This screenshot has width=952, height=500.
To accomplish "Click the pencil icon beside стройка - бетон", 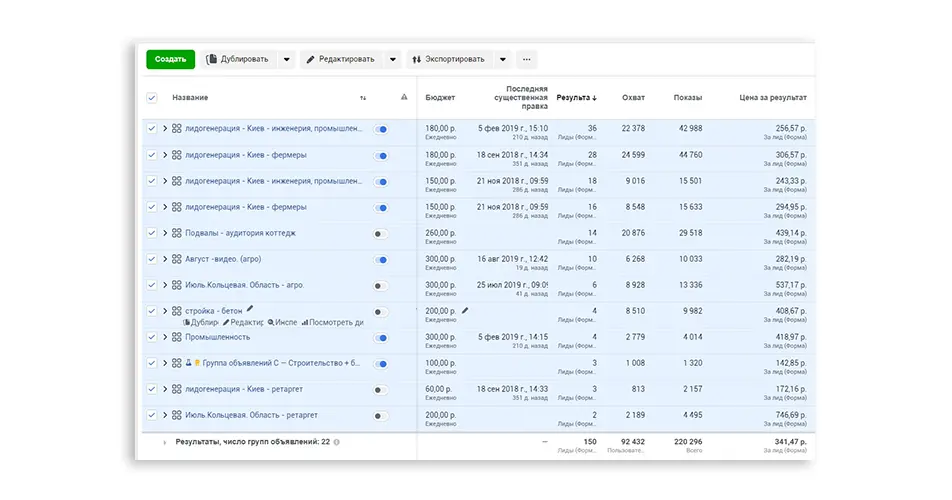I will coord(250,309).
